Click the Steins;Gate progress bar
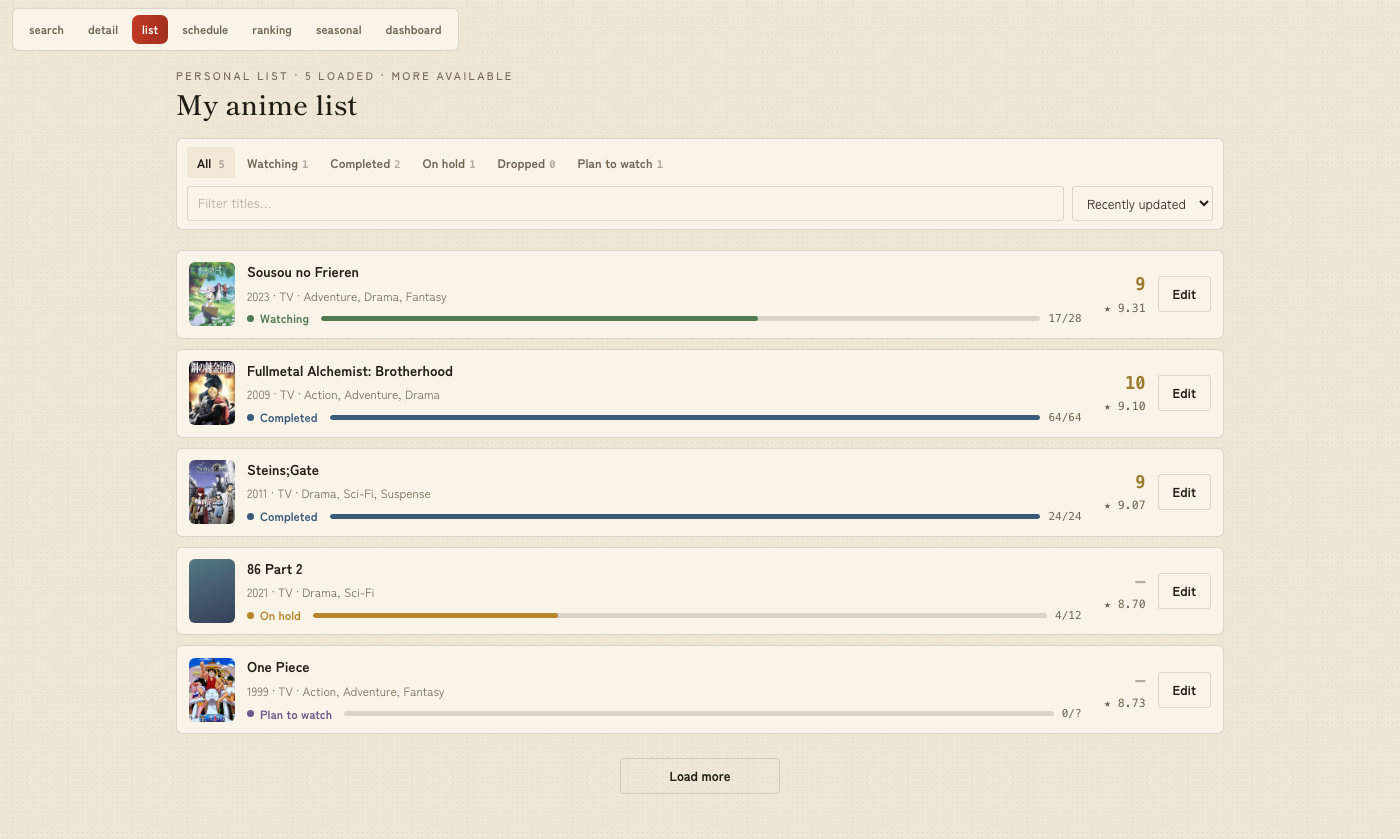The width and height of the screenshot is (1400, 839). 685,516
